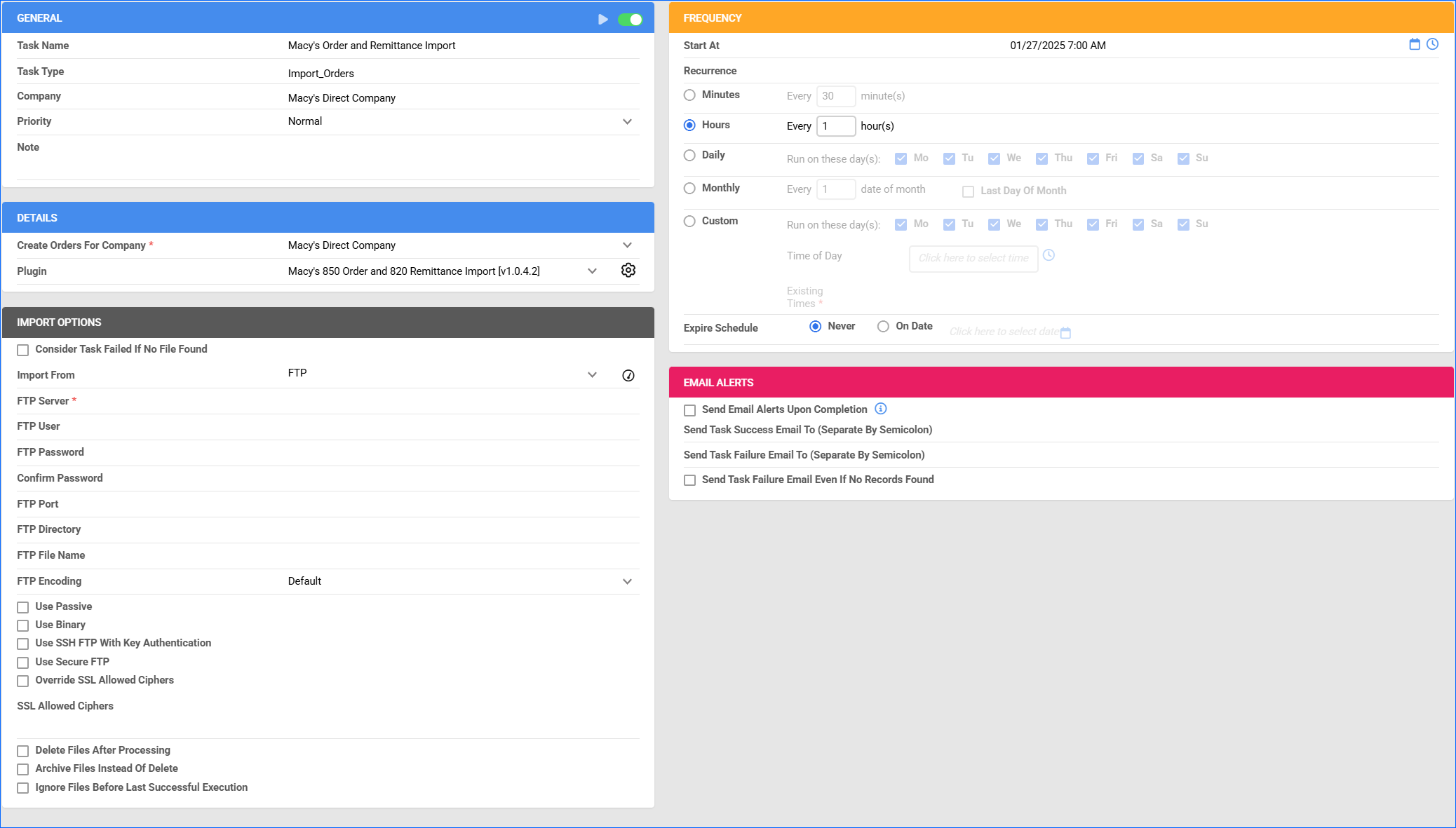The height and width of the screenshot is (828, 1456).
Task: Toggle Daily row Thu checkbox
Action: (x=1042, y=158)
